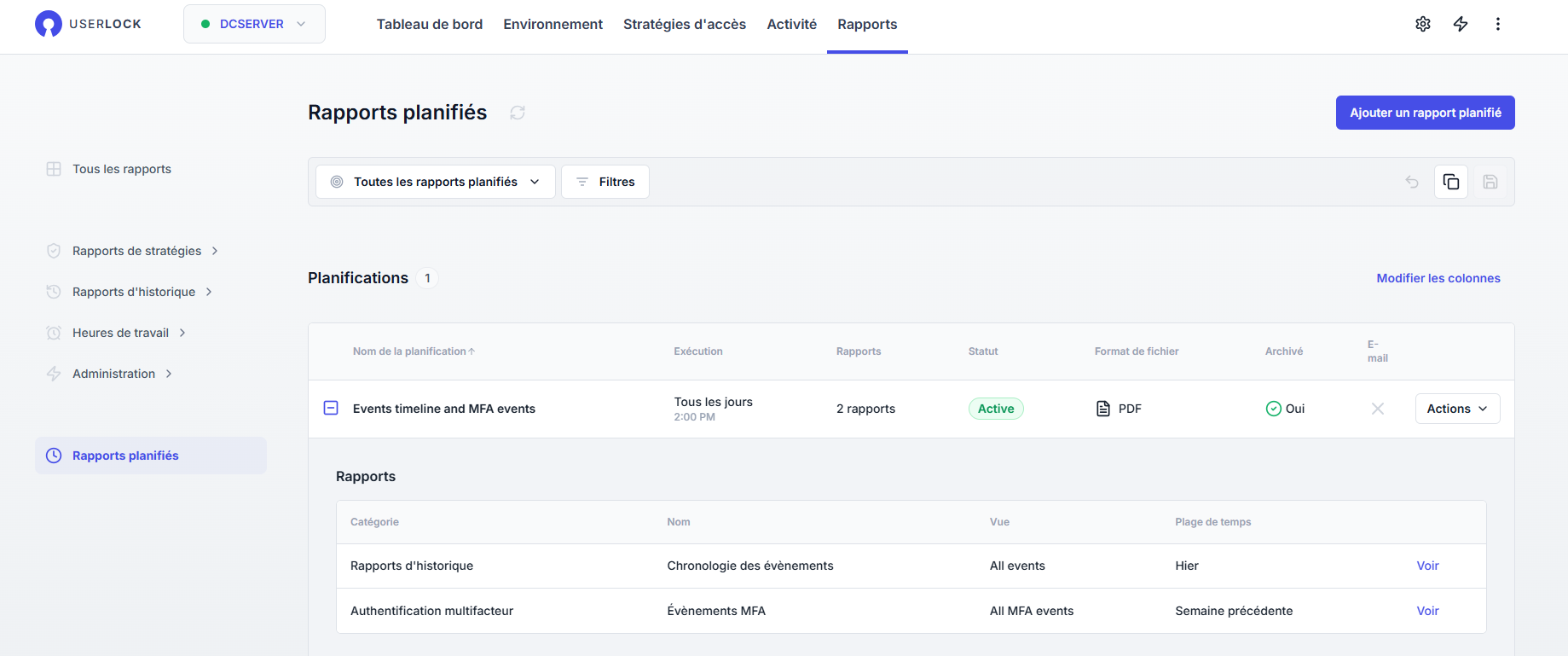
Task: Collapse the Events timeline and MFA events row
Action: click(331, 409)
